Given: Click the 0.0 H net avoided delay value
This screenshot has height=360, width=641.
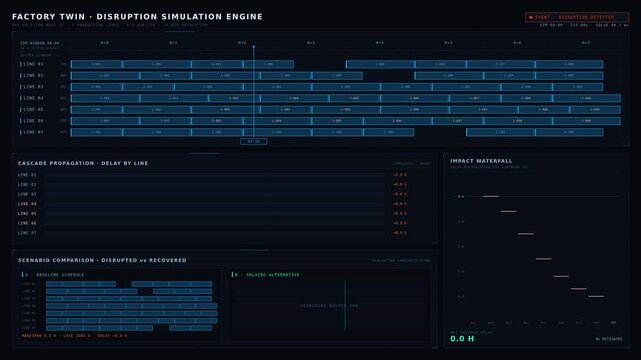Looking at the screenshot, I should pos(462,339).
